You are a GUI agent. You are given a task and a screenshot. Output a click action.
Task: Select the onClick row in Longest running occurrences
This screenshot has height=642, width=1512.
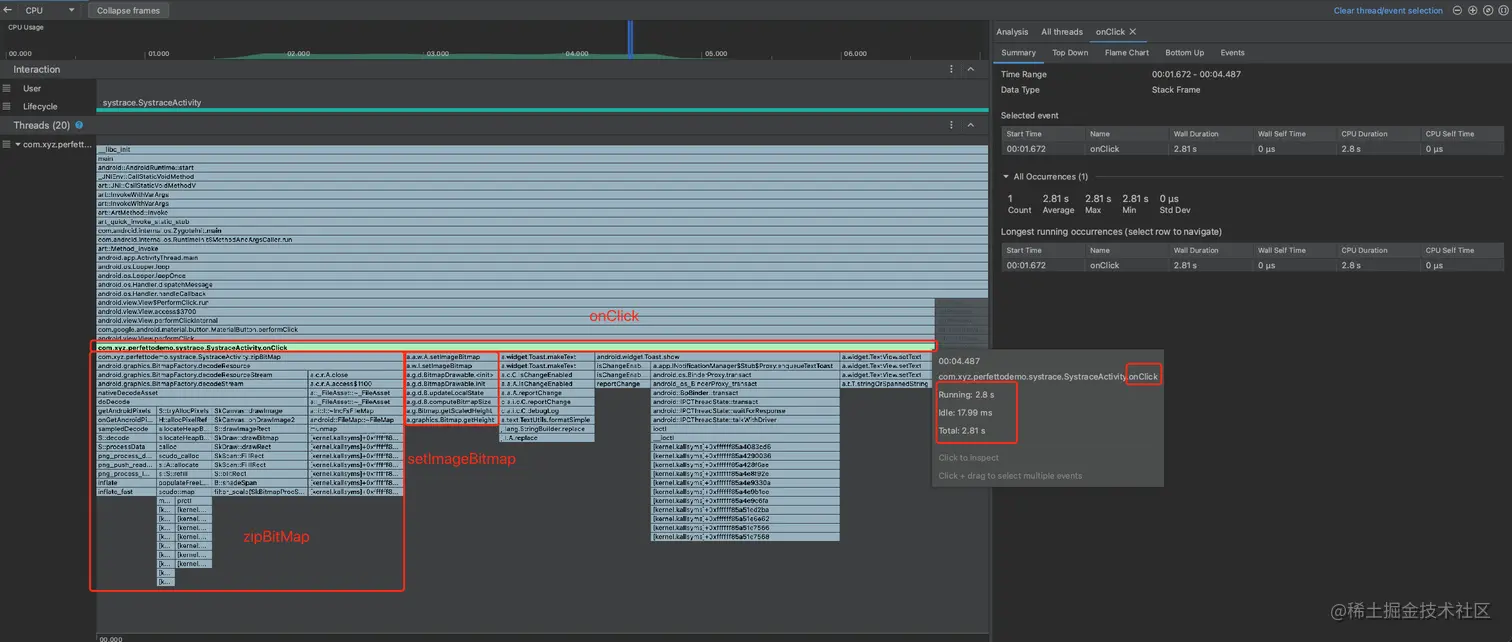pos(1252,265)
